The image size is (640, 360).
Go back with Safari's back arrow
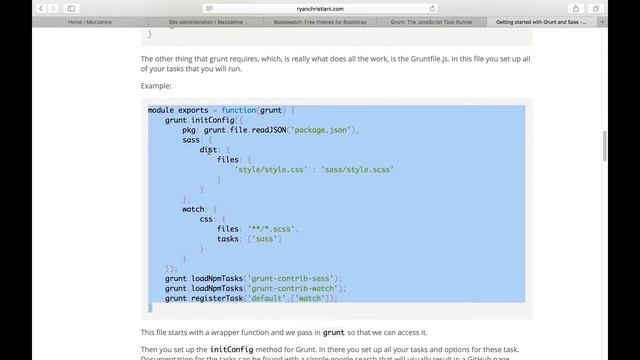(41, 9)
